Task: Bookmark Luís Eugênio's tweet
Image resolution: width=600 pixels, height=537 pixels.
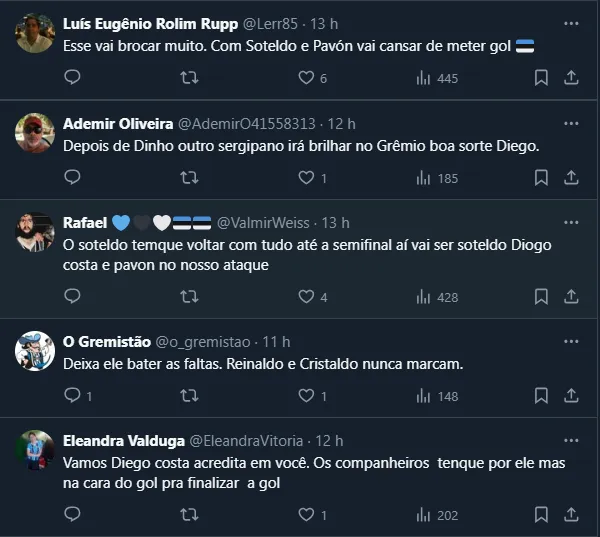Action: [541, 77]
